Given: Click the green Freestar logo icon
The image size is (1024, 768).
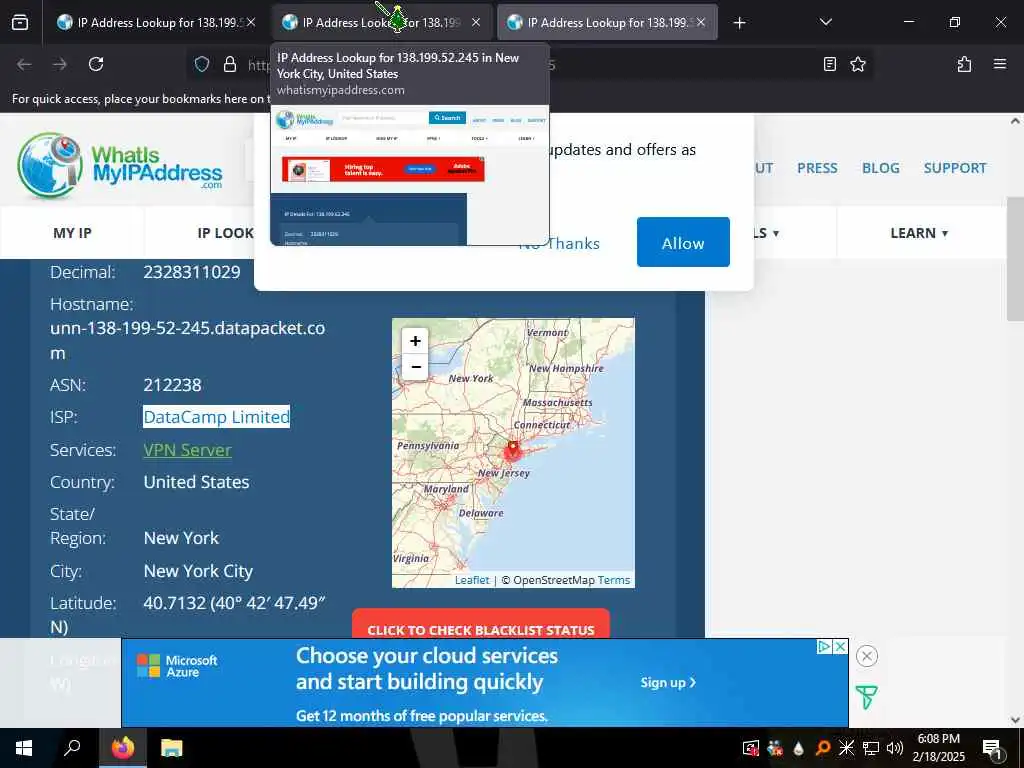Looking at the screenshot, I should coord(867,697).
